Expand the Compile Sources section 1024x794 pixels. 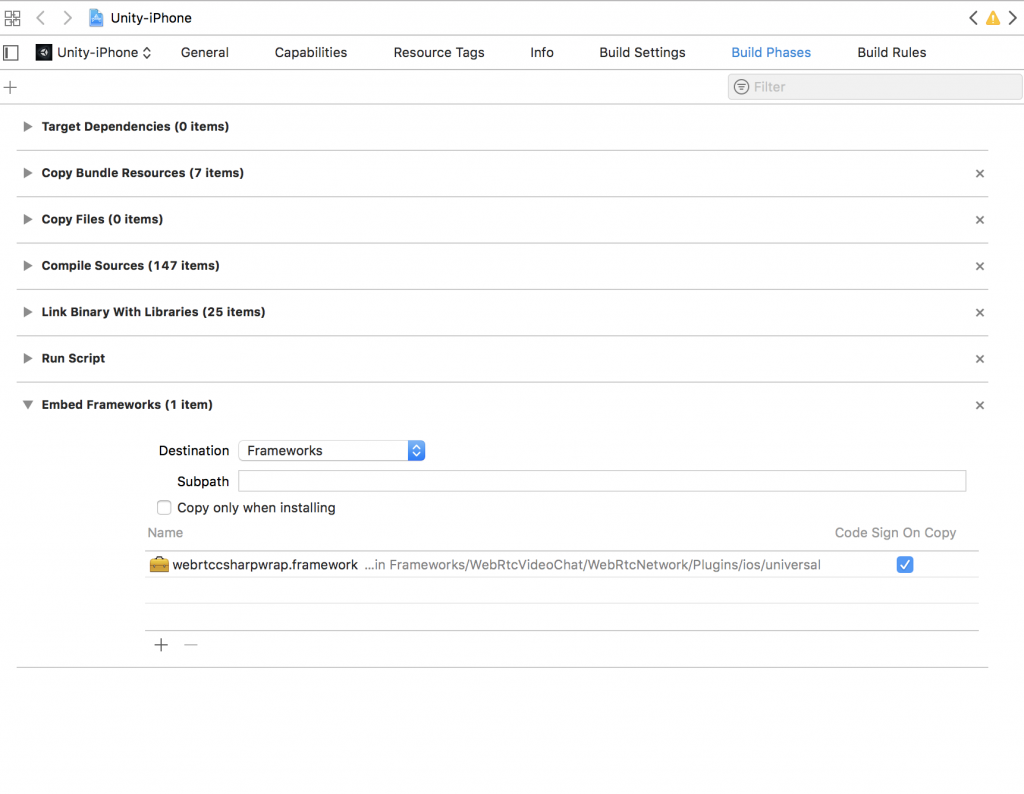tap(27, 266)
